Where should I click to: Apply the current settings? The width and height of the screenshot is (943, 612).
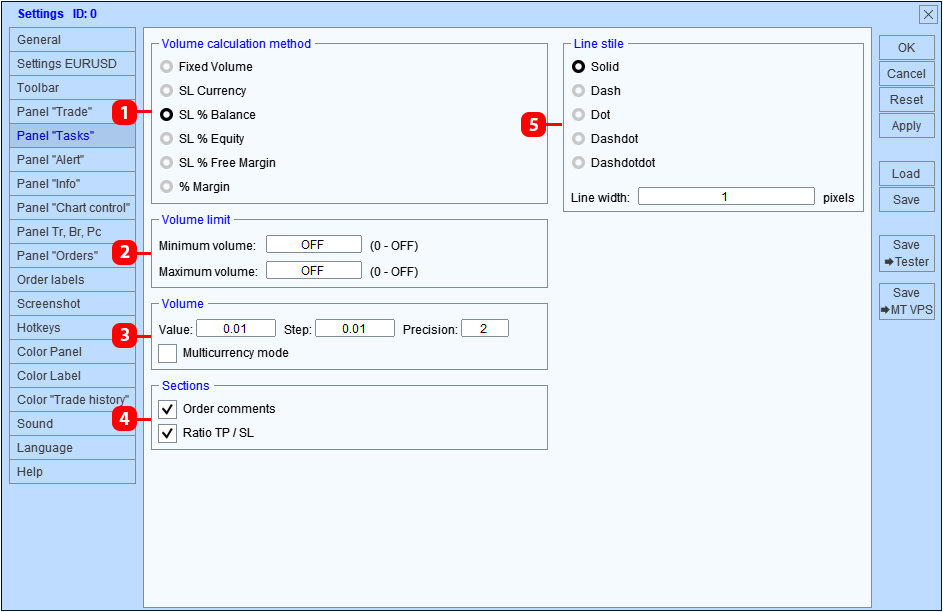pos(907,126)
